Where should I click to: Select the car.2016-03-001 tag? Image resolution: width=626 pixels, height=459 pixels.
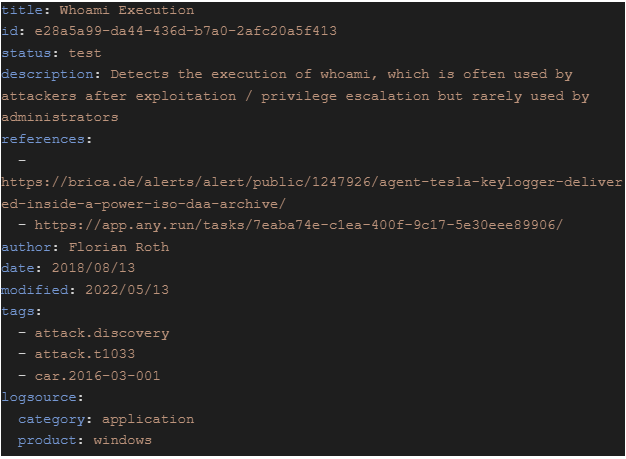97,376
